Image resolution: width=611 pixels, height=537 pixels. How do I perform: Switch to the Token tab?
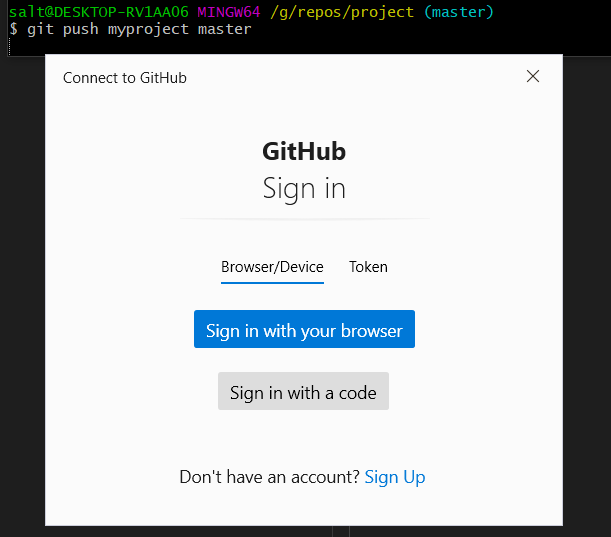tap(368, 267)
